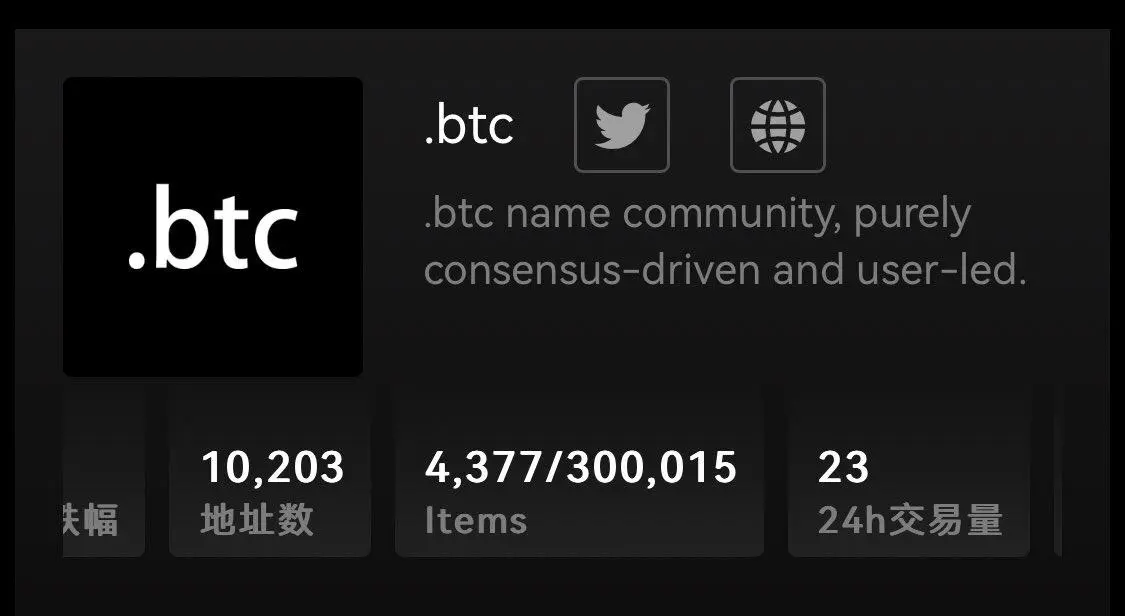Select the 4,377/300,015 items value
Viewport: 1125px width, 616px height.
[580, 467]
